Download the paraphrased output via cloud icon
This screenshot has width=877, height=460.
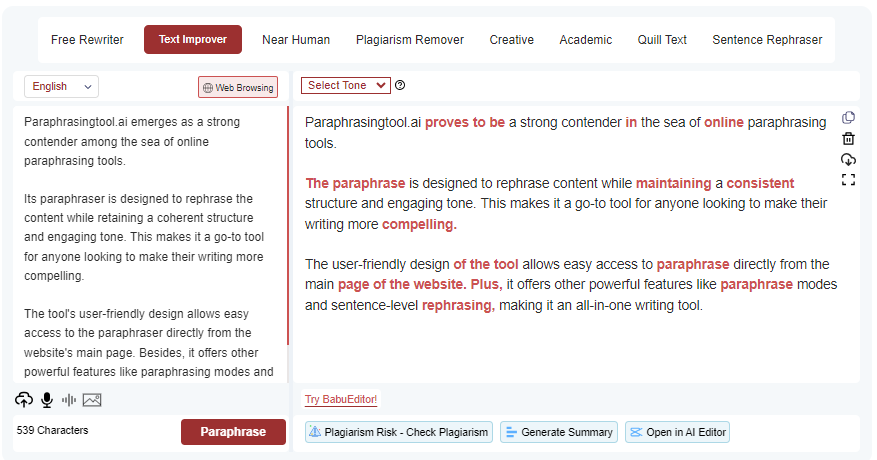(x=848, y=159)
